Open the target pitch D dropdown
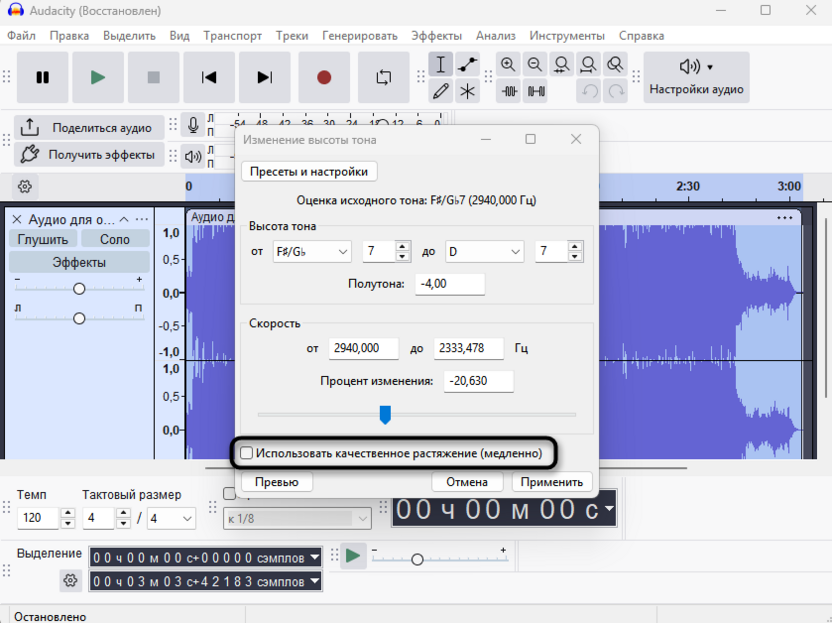The width and height of the screenshot is (832, 623). [484, 252]
